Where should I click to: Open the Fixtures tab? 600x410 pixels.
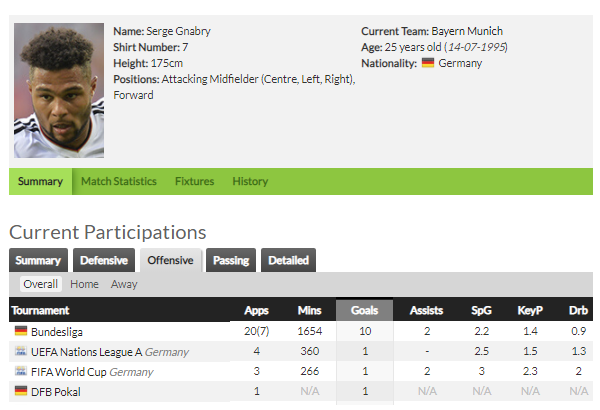click(194, 181)
